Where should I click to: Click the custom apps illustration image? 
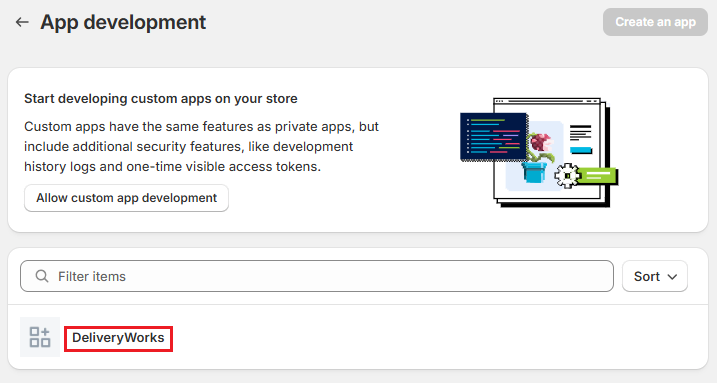point(539,152)
